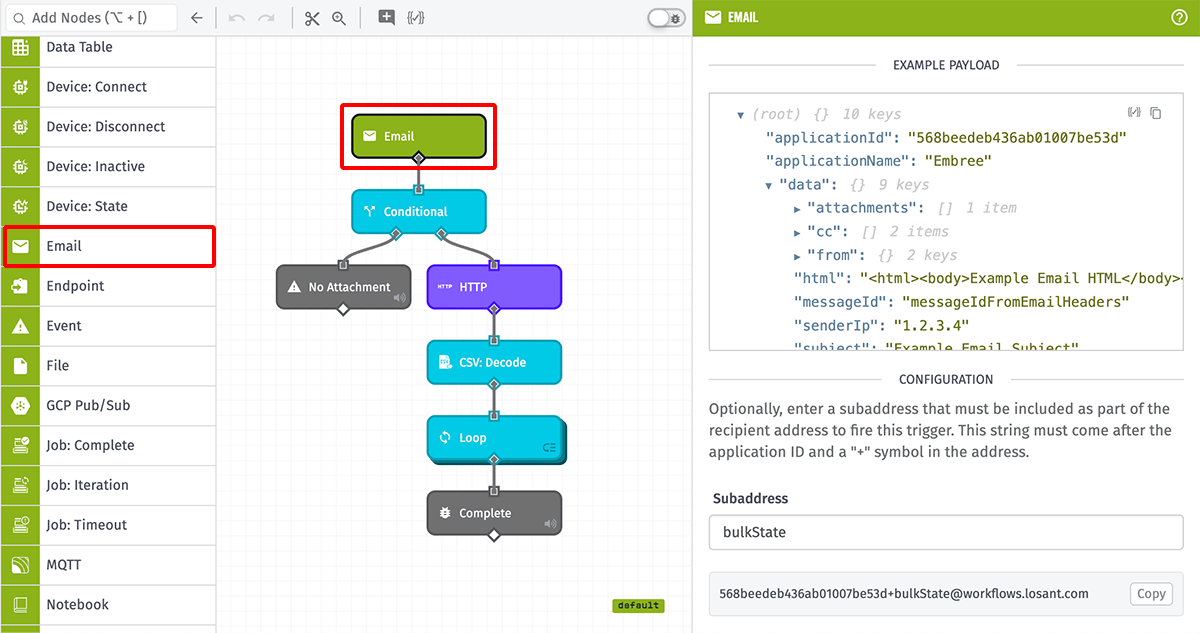Click the Notebook palette icon
This screenshot has height=633, width=1200.
[20, 605]
